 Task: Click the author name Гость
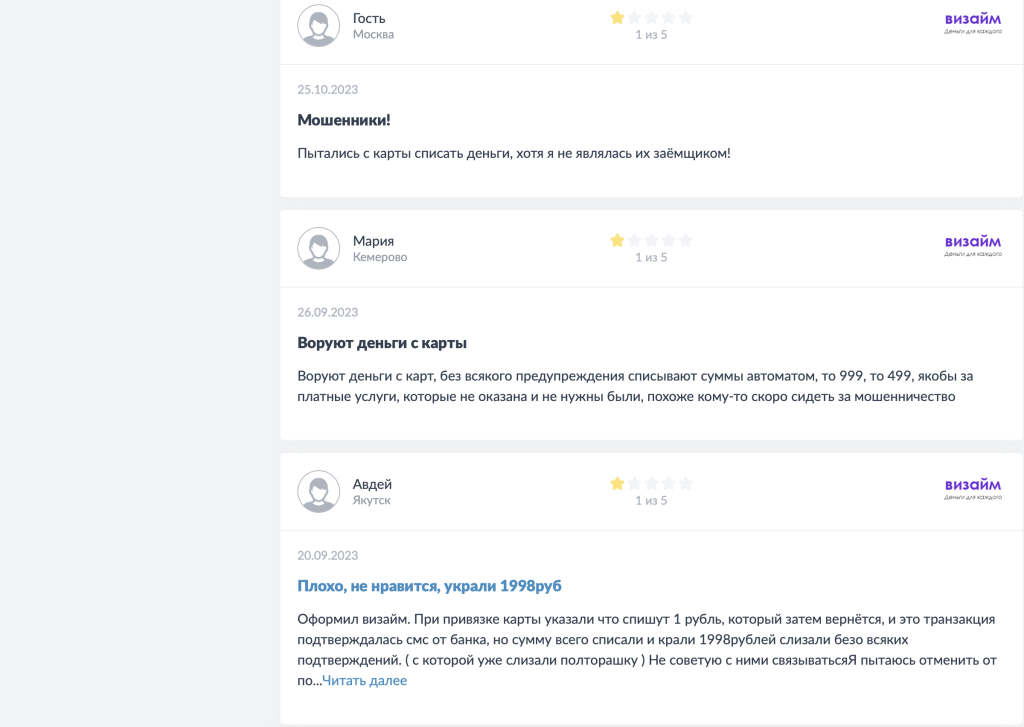coord(369,18)
